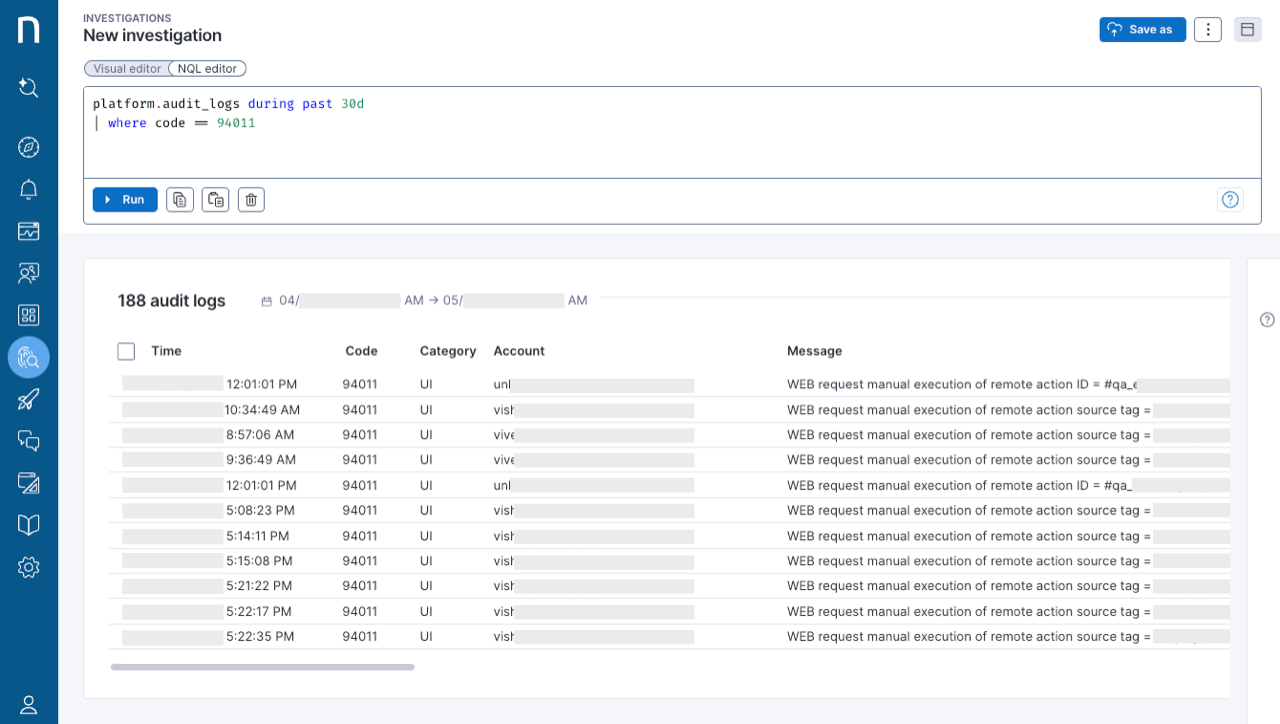Select the highlighted Investigations magnifier icon
1280x724 pixels.
click(28, 357)
